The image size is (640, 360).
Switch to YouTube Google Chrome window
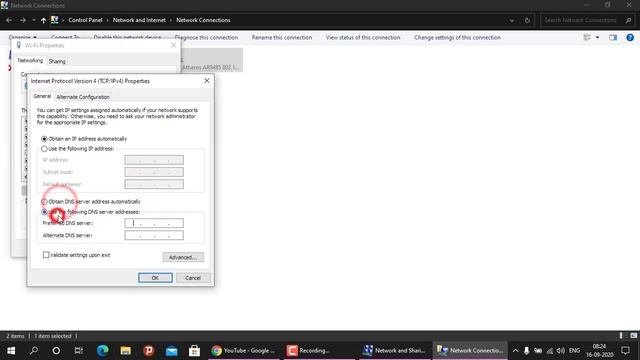pos(244,351)
